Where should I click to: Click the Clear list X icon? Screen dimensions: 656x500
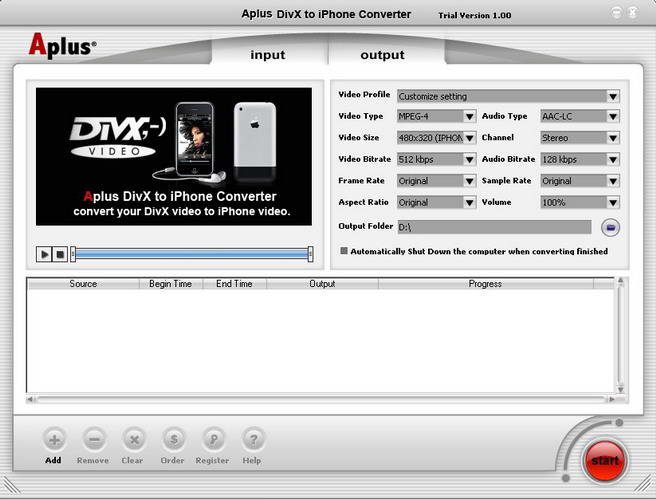click(x=134, y=439)
